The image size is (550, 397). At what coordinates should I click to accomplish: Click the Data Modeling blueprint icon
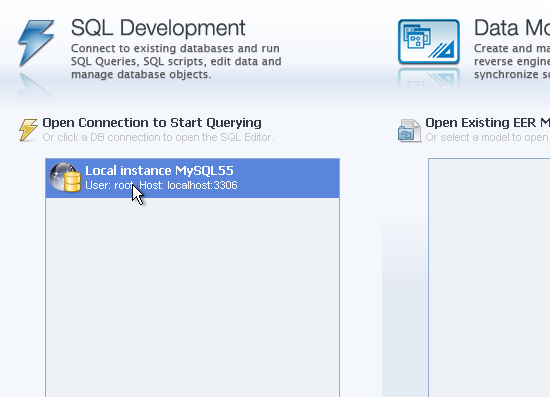pos(429,42)
